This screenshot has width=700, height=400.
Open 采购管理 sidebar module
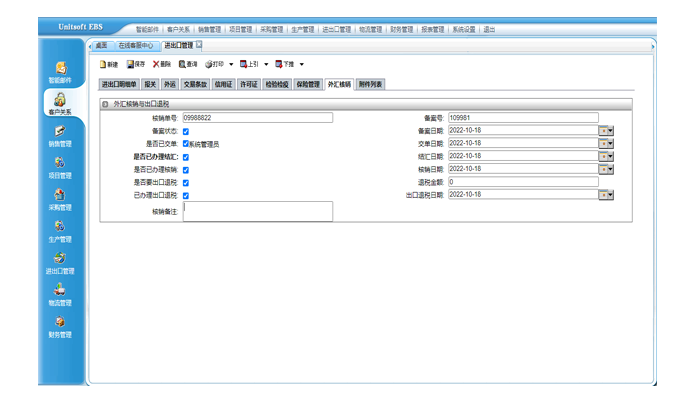60,200
